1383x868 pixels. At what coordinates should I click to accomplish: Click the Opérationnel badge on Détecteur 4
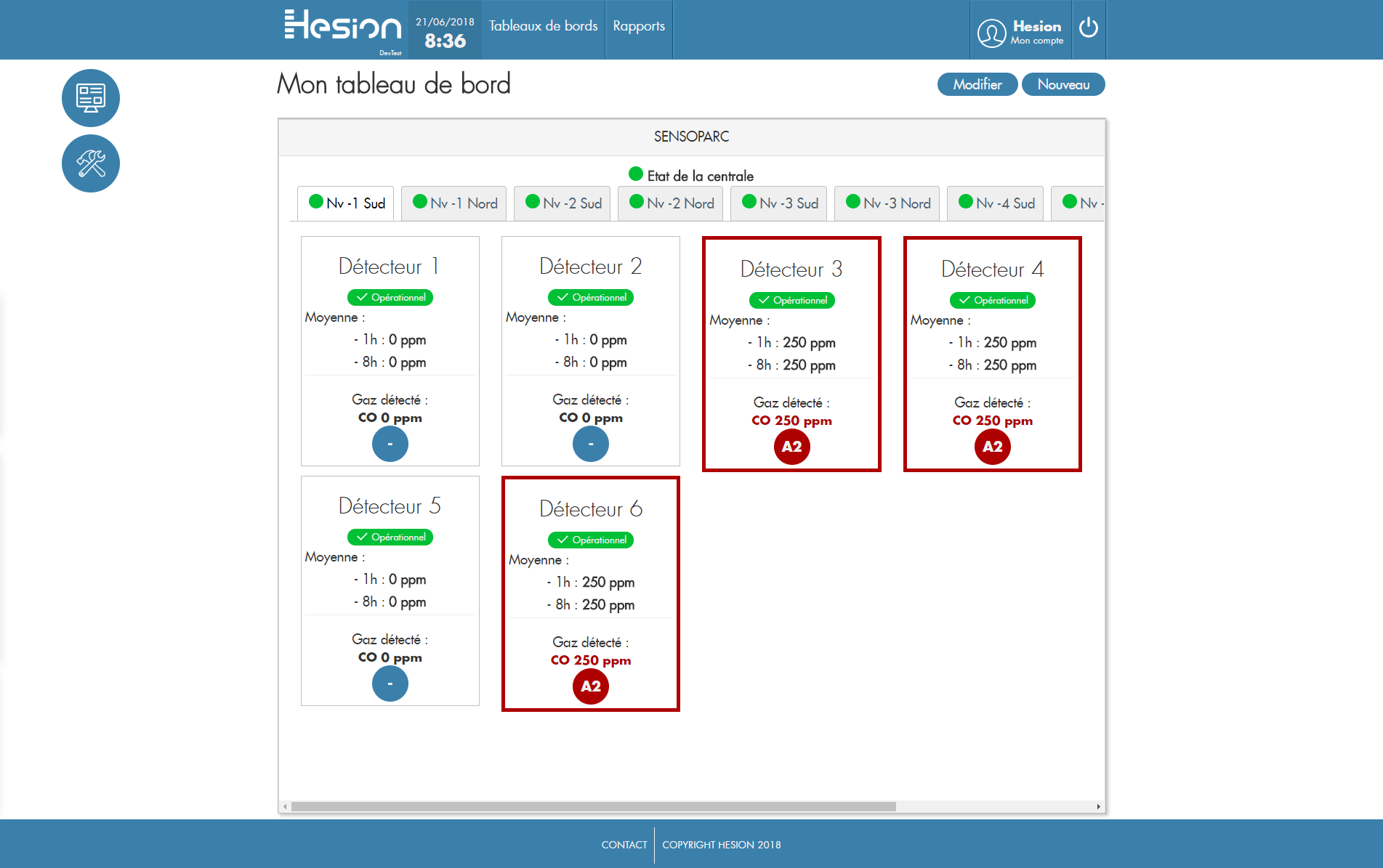click(992, 300)
